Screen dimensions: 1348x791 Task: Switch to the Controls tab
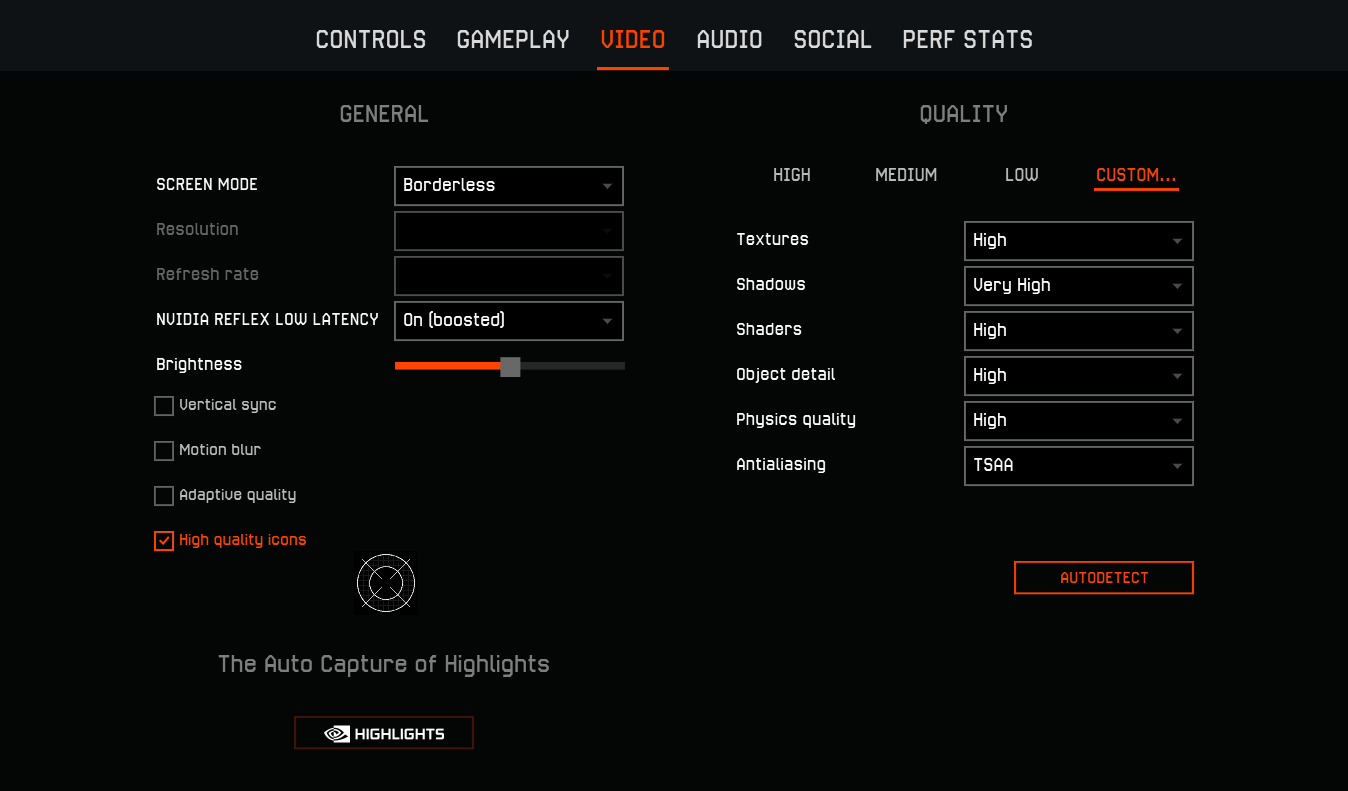pos(371,40)
